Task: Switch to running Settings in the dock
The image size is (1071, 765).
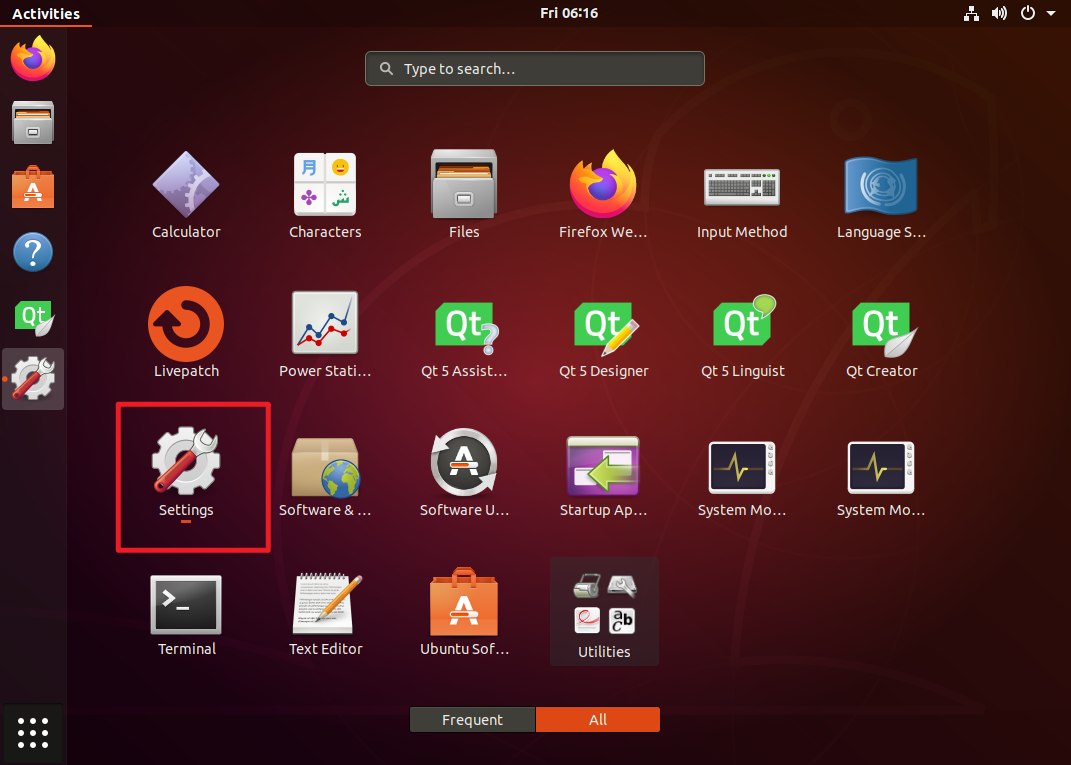Action: click(33, 379)
